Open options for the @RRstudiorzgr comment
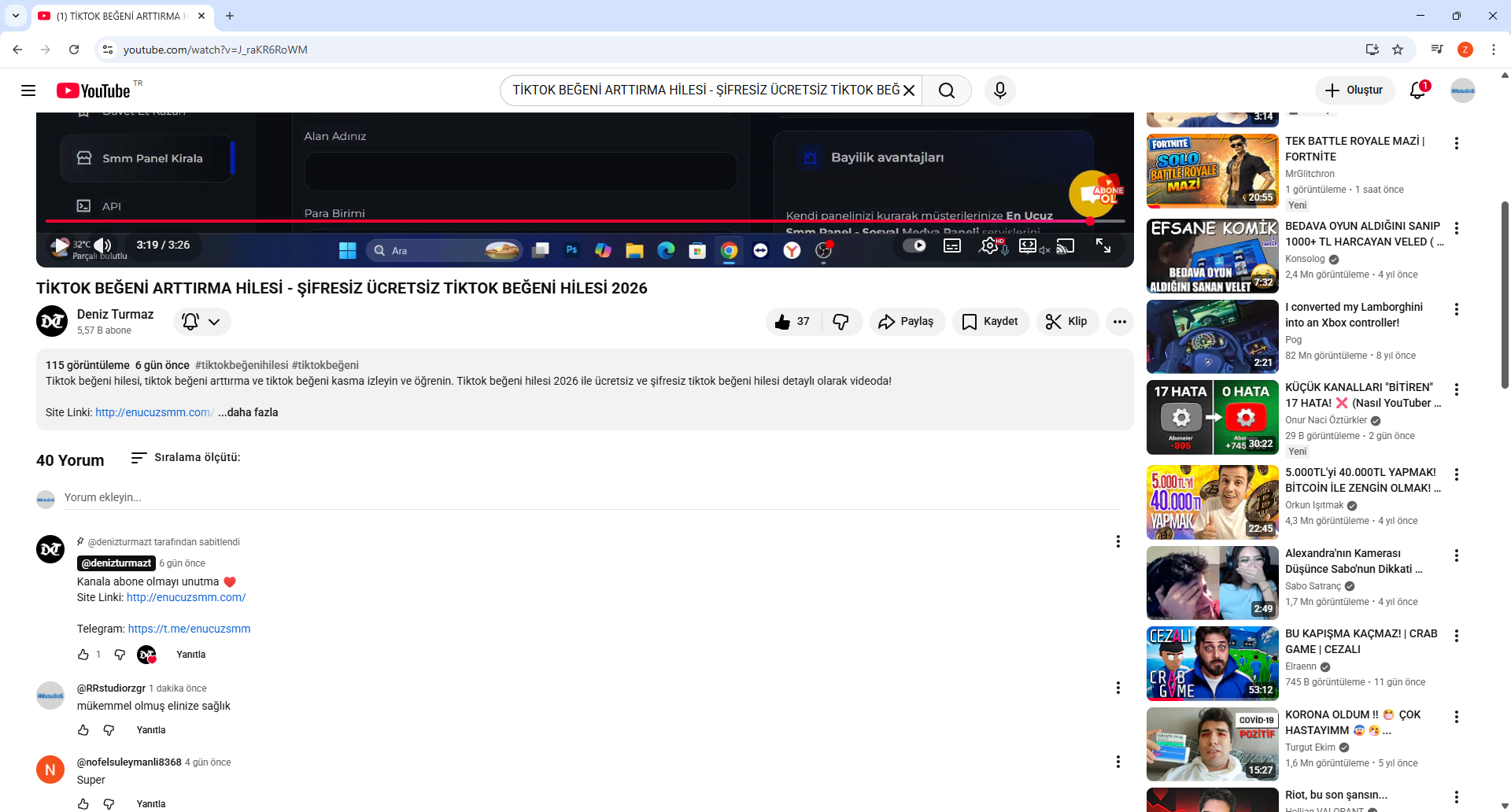The image size is (1511, 812). (x=1118, y=688)
